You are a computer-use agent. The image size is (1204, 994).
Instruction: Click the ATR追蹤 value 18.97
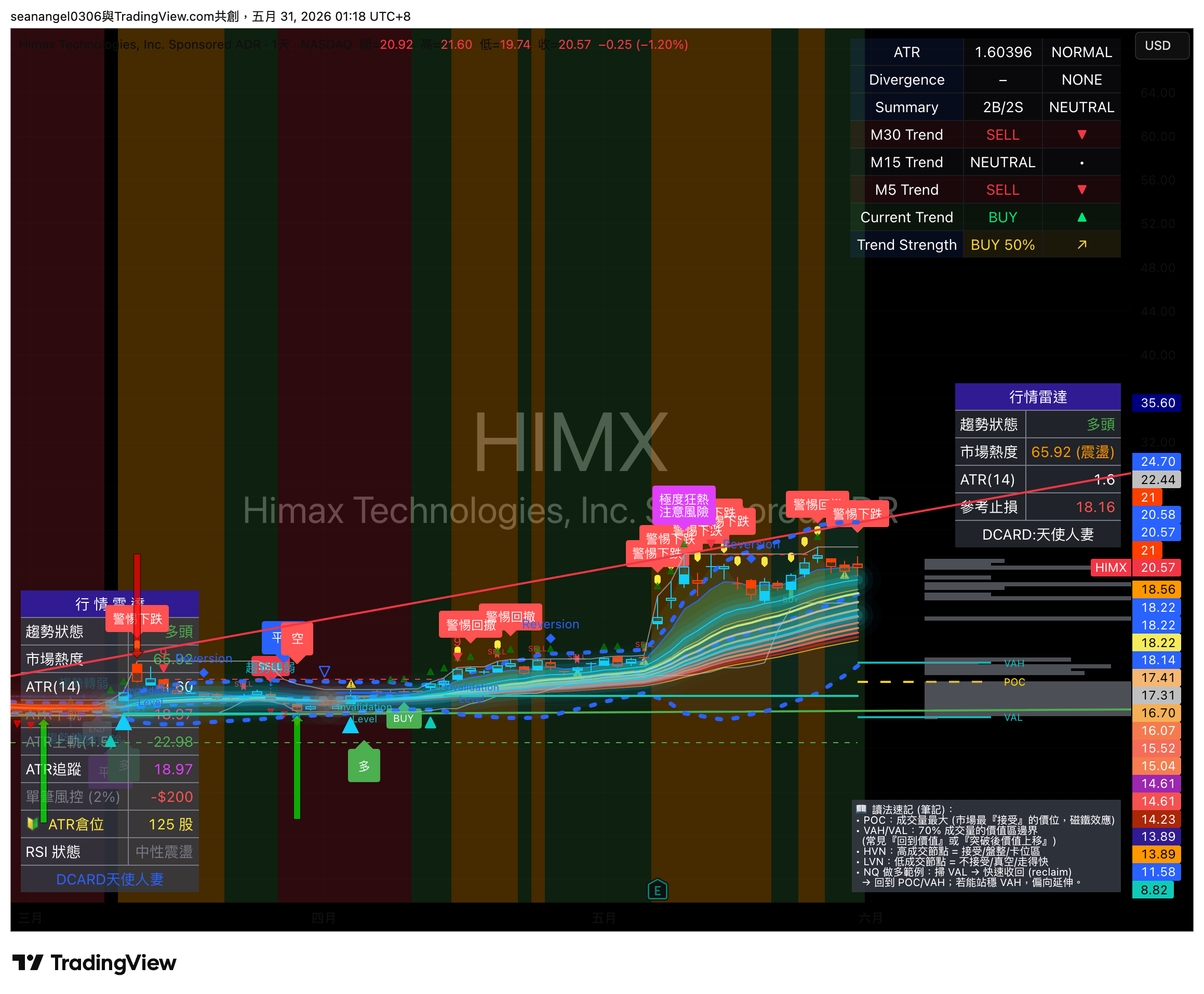pyautogui.click(x=173, y=769)
